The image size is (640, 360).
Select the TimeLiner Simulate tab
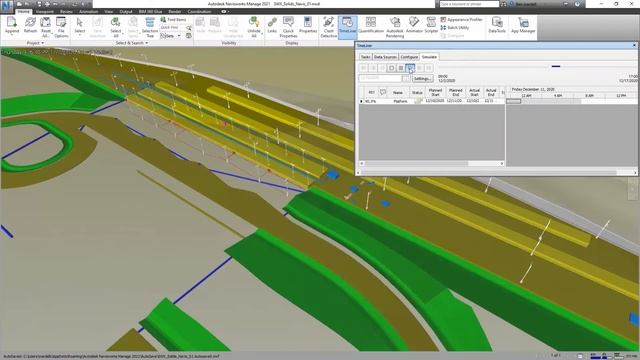coord(429,57)
